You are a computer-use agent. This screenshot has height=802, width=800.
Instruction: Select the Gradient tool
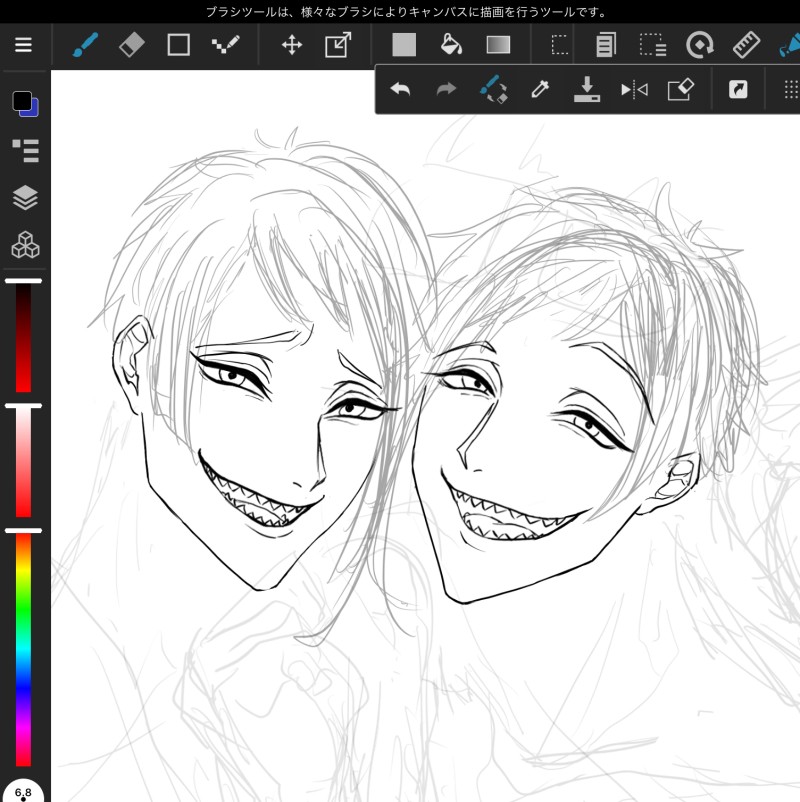pos(498,45)
